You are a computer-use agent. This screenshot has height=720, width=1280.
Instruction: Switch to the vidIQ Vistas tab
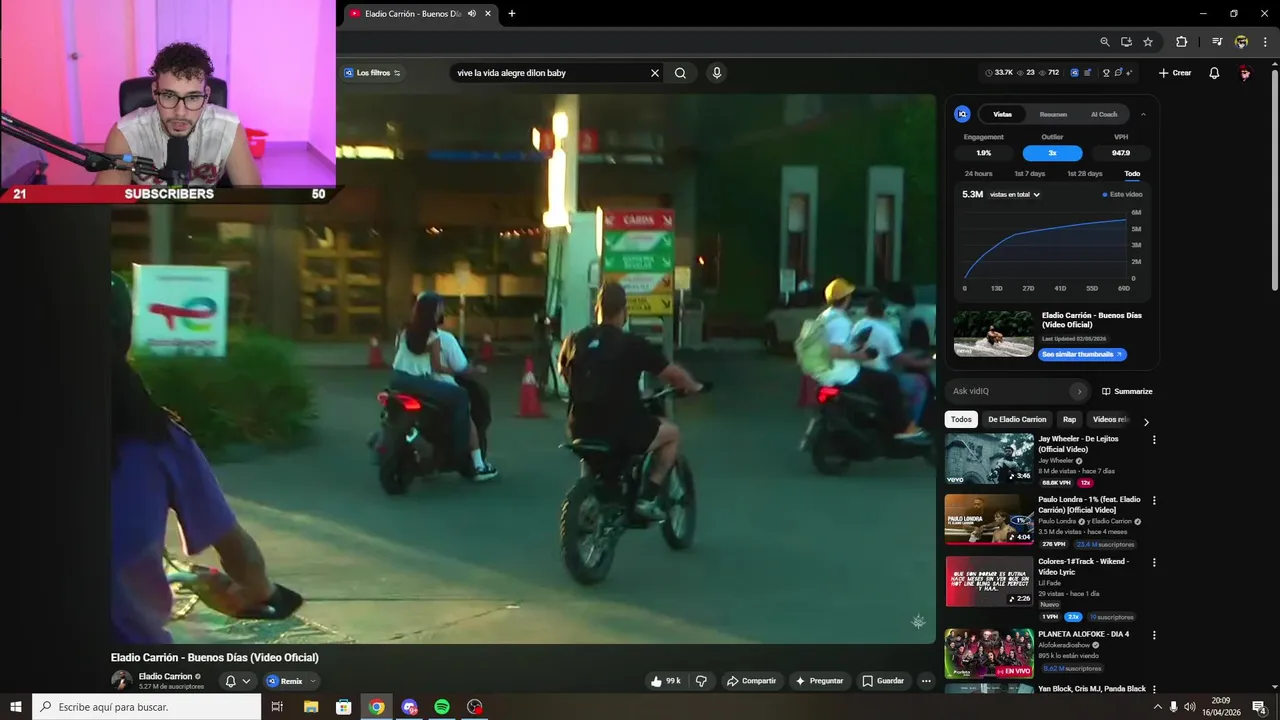pyautogui.click(x=1002, y=114)
